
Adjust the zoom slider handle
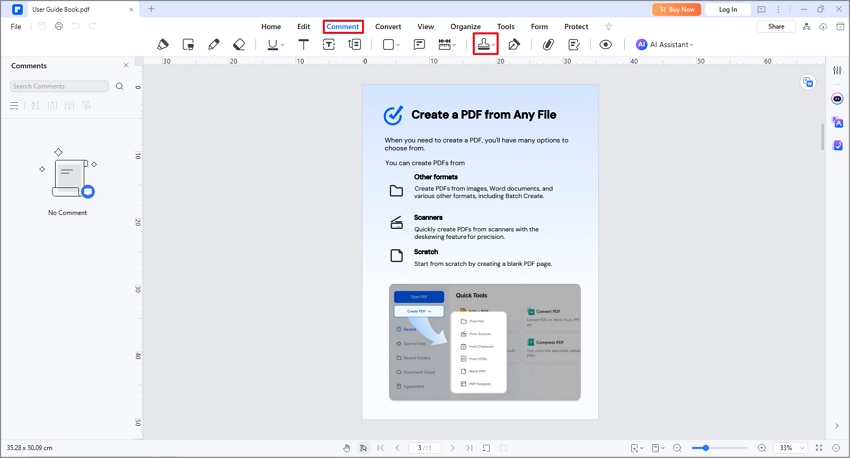coord(705,448)
